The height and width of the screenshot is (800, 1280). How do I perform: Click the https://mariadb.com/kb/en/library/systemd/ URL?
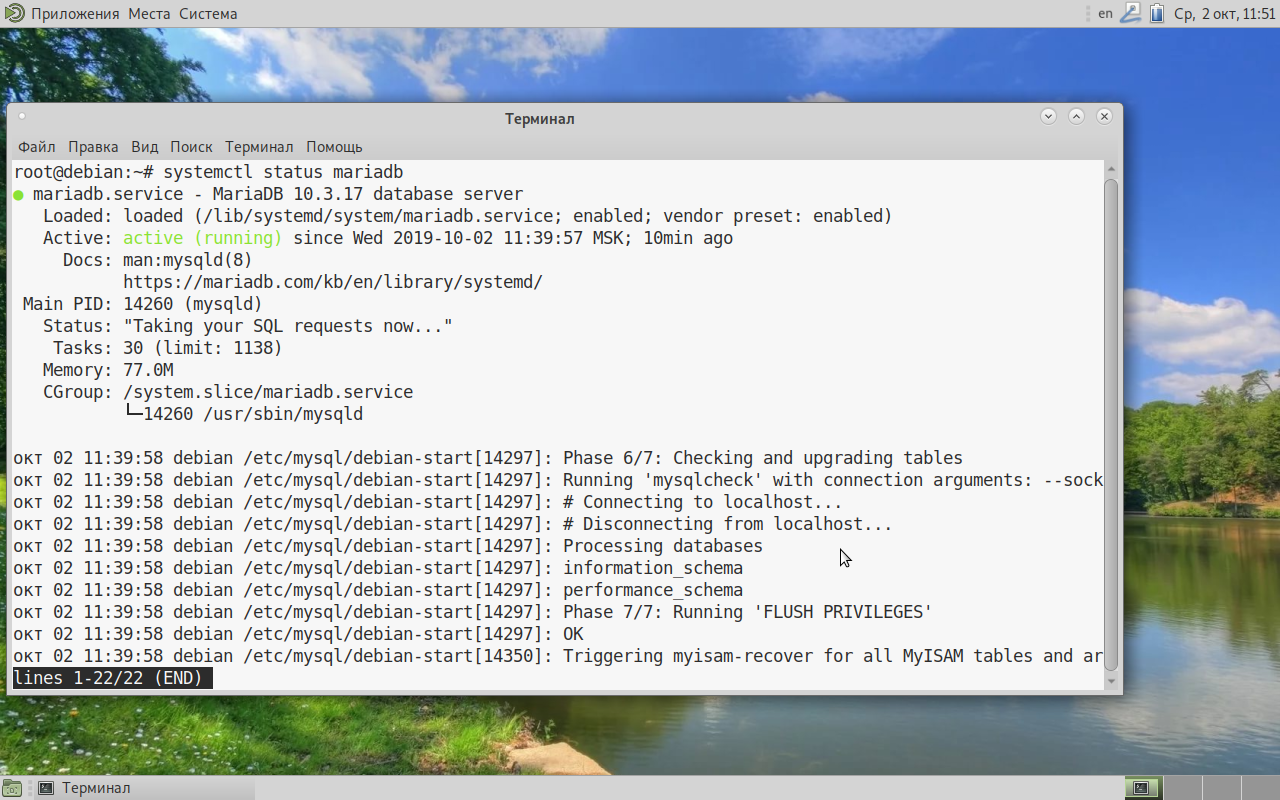(333, 282)
